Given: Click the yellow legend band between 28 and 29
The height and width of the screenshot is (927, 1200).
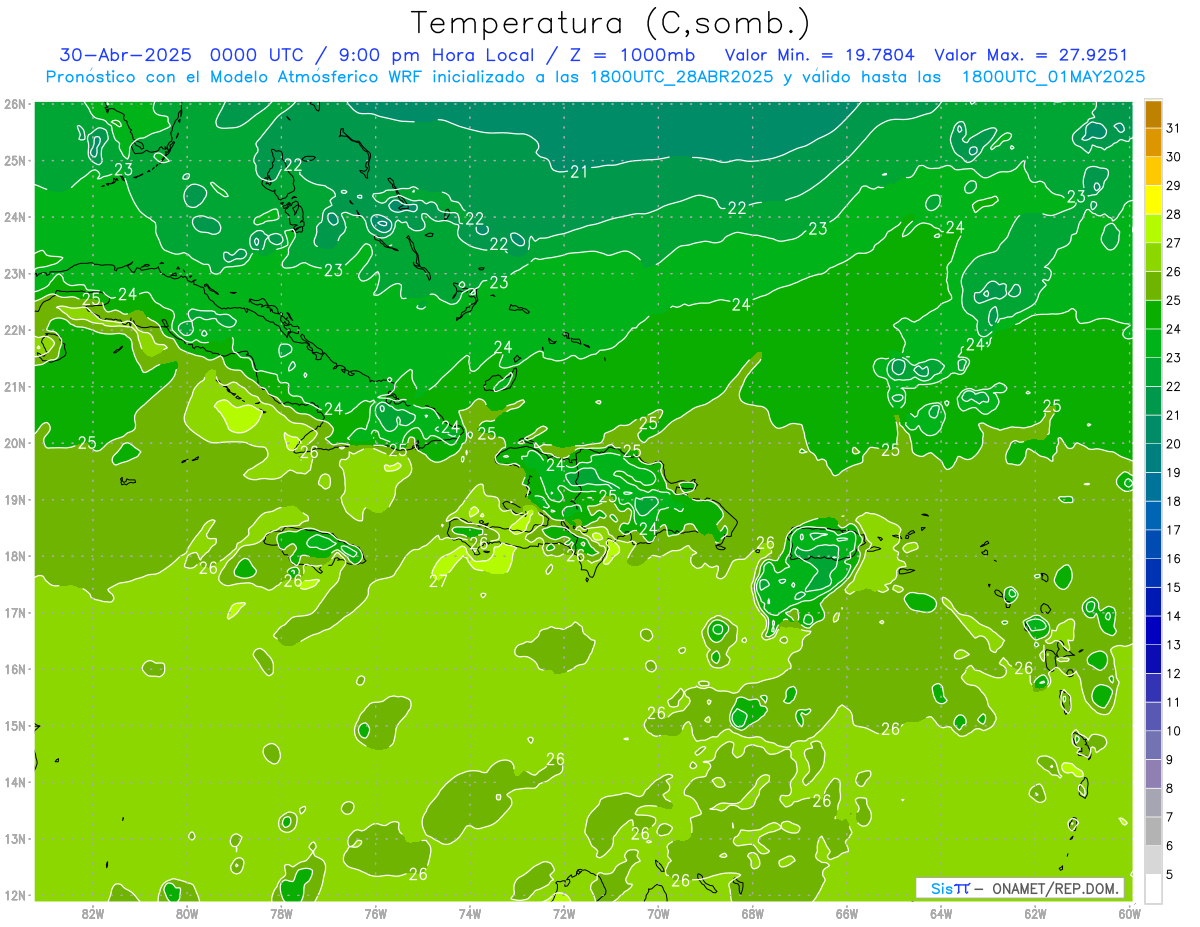Looking at the screenshot, I should click(1153, 200).
